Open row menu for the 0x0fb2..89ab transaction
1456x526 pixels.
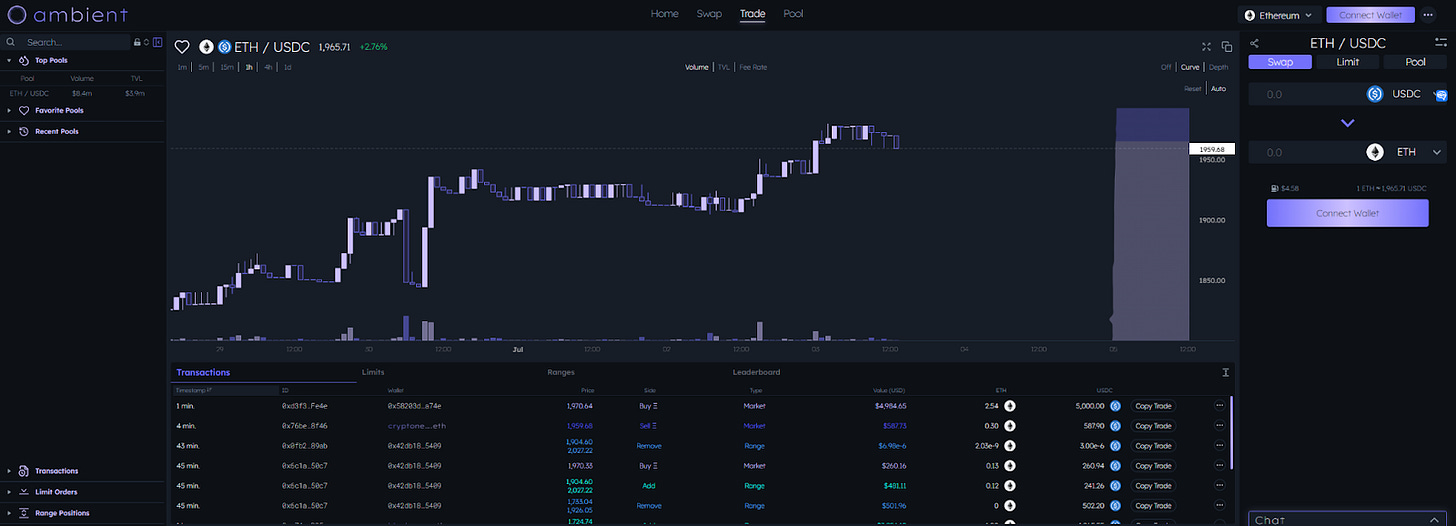pyautogui.click(x=1219, y=446)
